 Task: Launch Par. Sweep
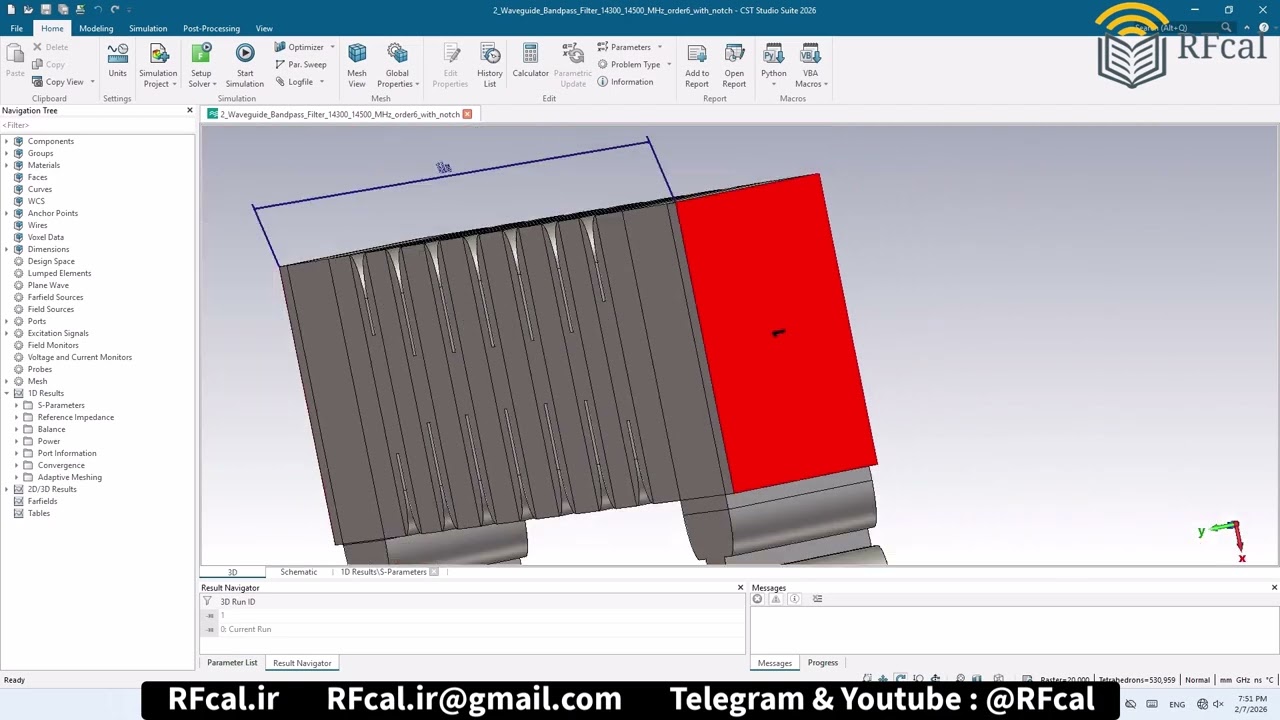click(300, 64)
